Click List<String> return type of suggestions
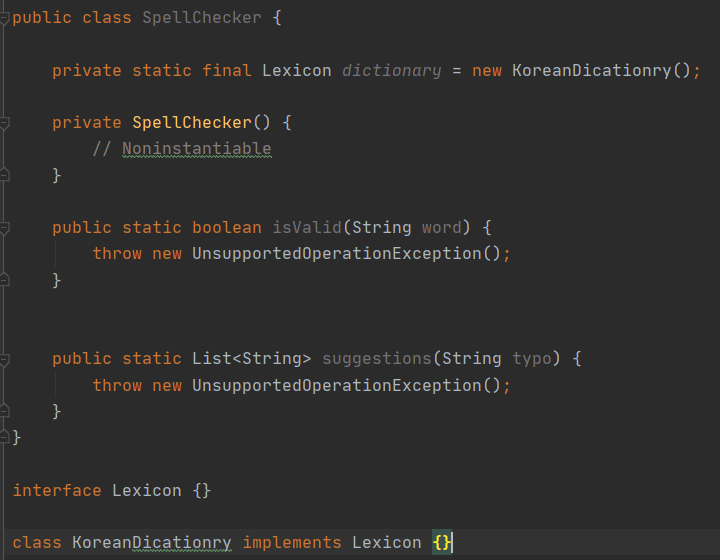The height and width of the screenshot is (560, 720). click(252, 358)
